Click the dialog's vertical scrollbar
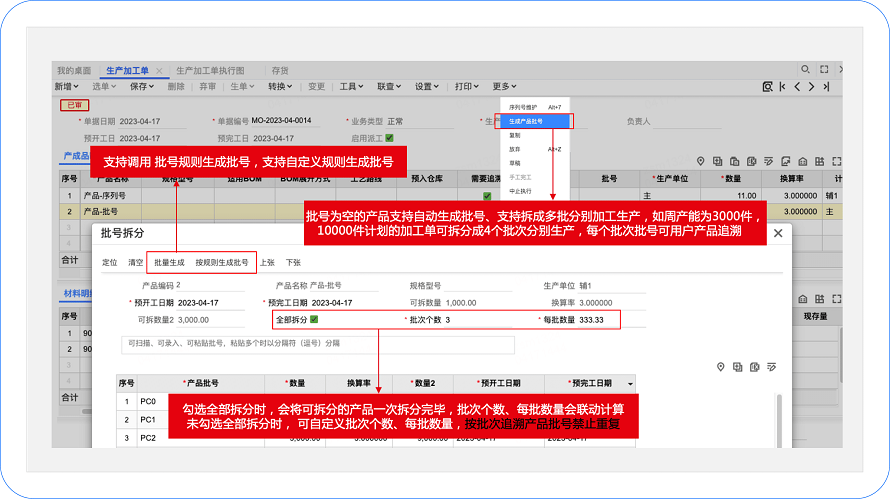The image size is (890, 499). pos(780,420)
